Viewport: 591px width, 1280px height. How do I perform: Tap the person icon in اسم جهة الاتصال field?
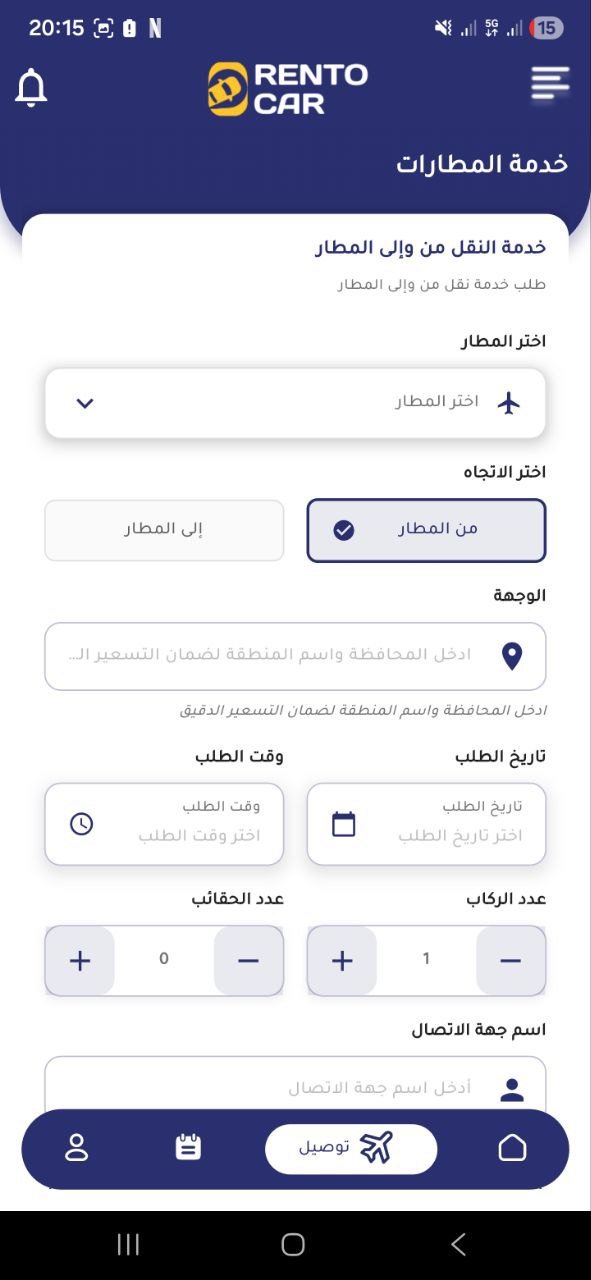click(511, 1090)
